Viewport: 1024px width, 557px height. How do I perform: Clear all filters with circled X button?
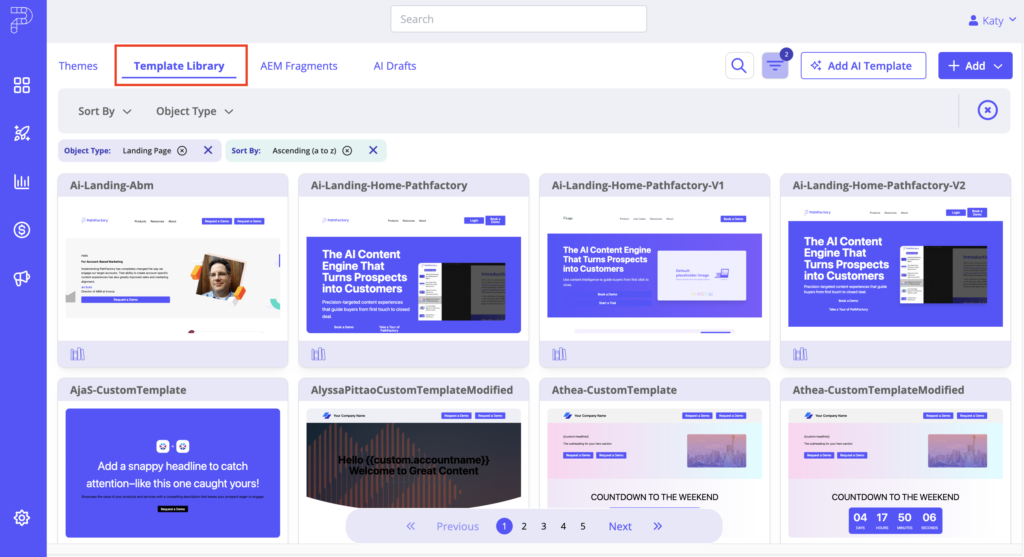tap(987, 111)
